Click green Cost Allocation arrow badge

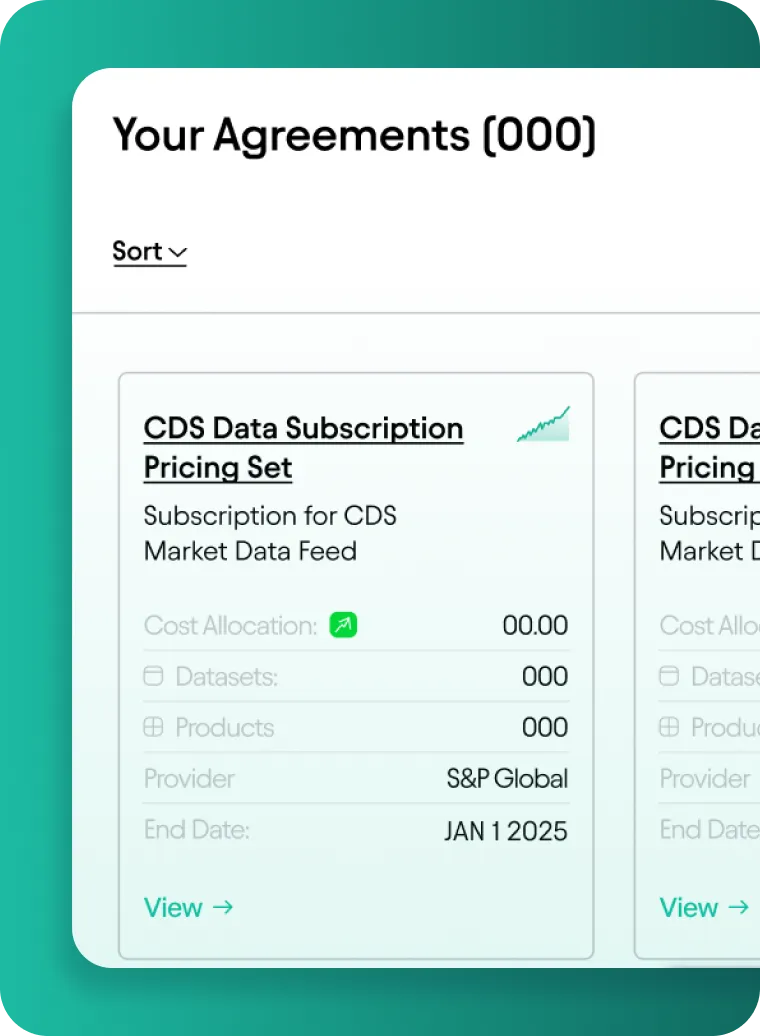coord(344,625)
